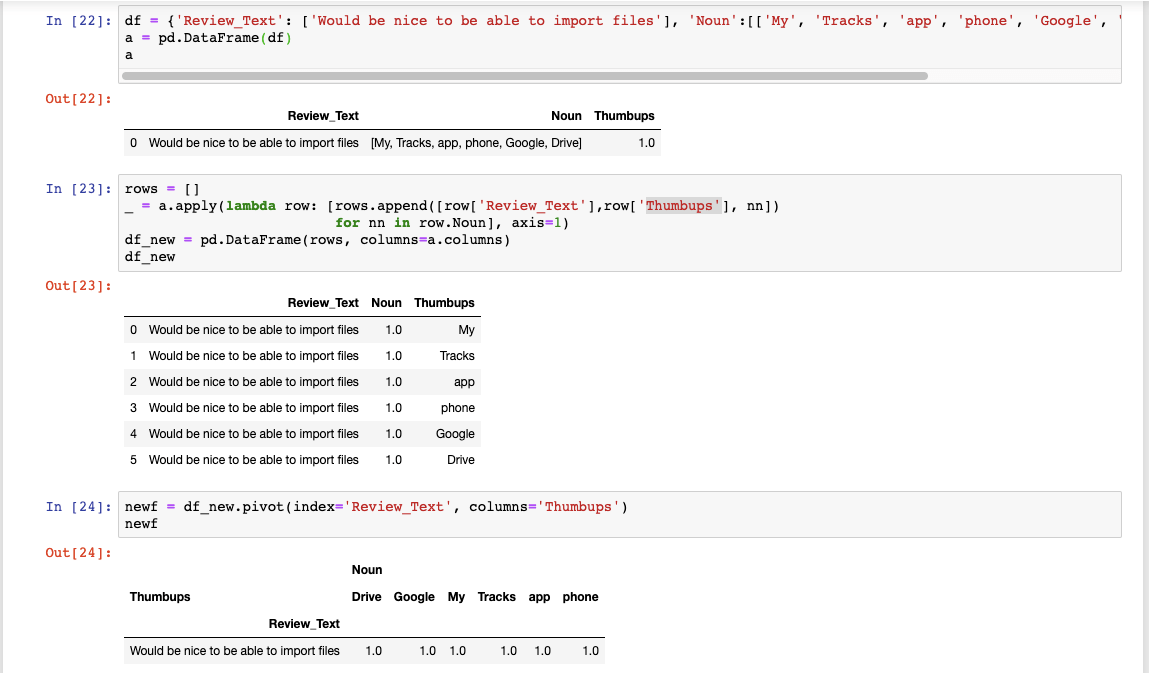This screenshot has height=673, width=1149.
Task: Click the 'app' cell in Out[23] row 2
Action: (464, 382)
